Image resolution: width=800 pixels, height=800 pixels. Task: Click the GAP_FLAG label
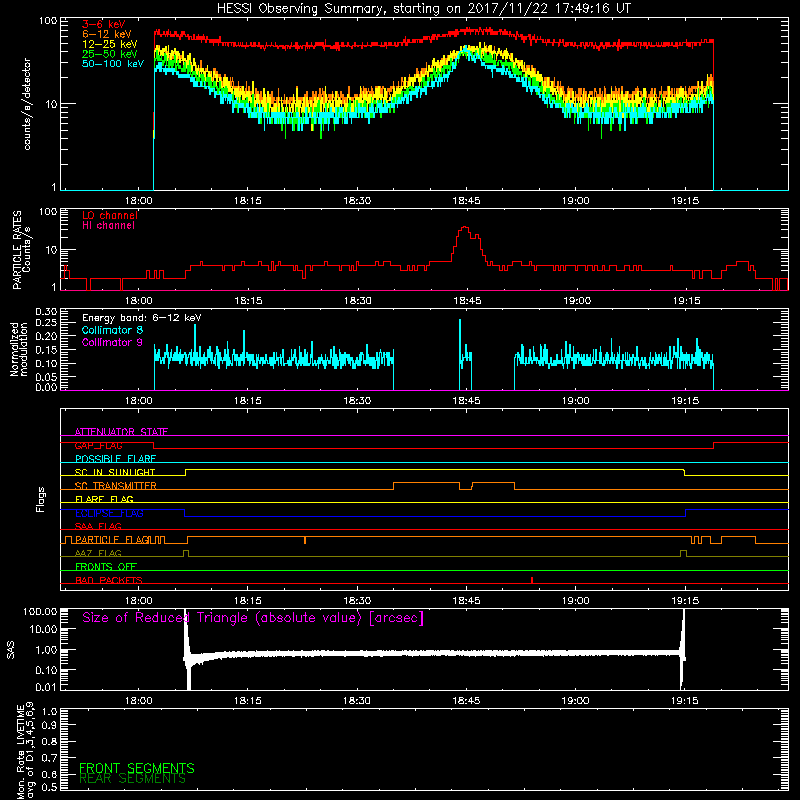pyautogui.click(x=98, y=445)
